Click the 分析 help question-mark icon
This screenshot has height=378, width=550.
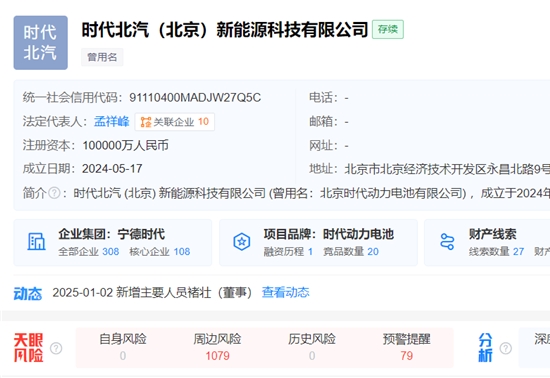click(505, 348)
